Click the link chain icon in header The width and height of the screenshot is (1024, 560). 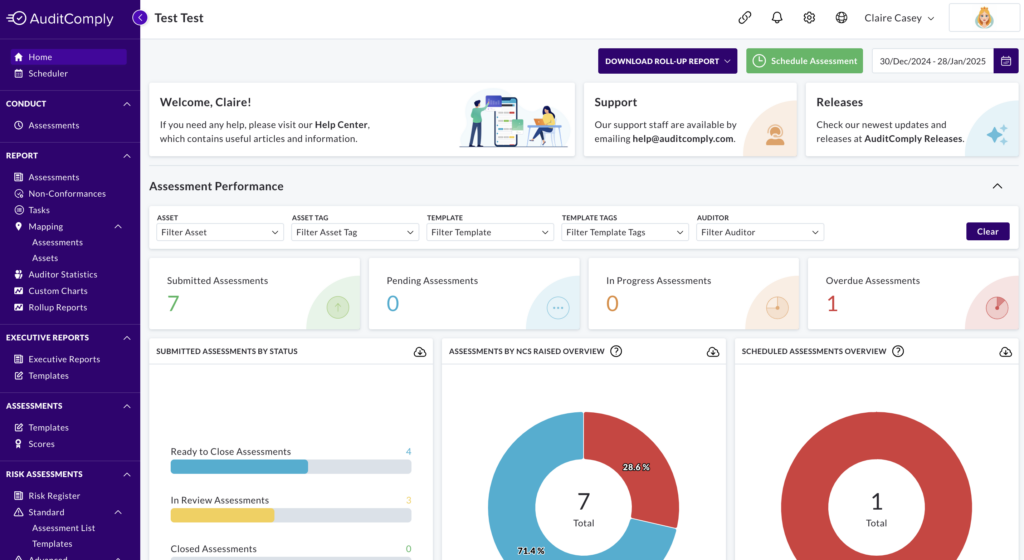point(744,18)
